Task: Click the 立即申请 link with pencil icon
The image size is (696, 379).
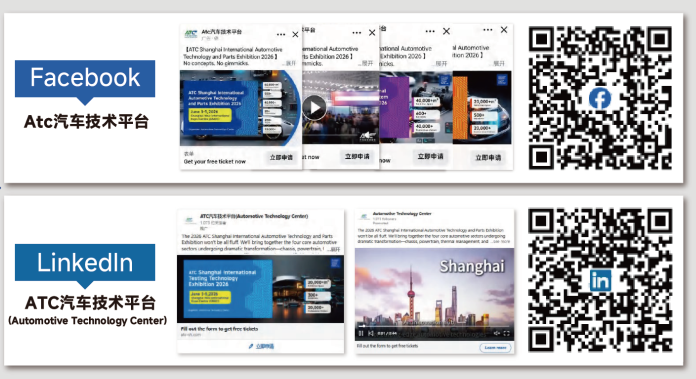Action: [261, 346]
